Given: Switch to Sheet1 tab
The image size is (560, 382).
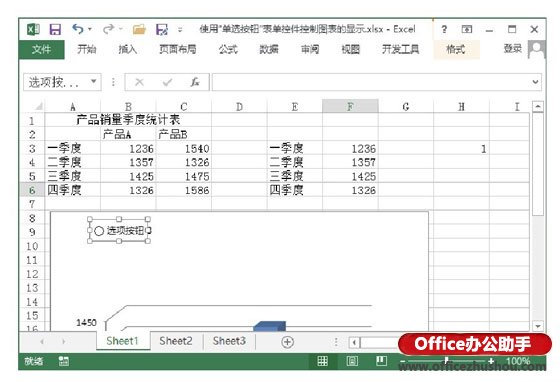Looking at the screenshot, I should (122, 341).
